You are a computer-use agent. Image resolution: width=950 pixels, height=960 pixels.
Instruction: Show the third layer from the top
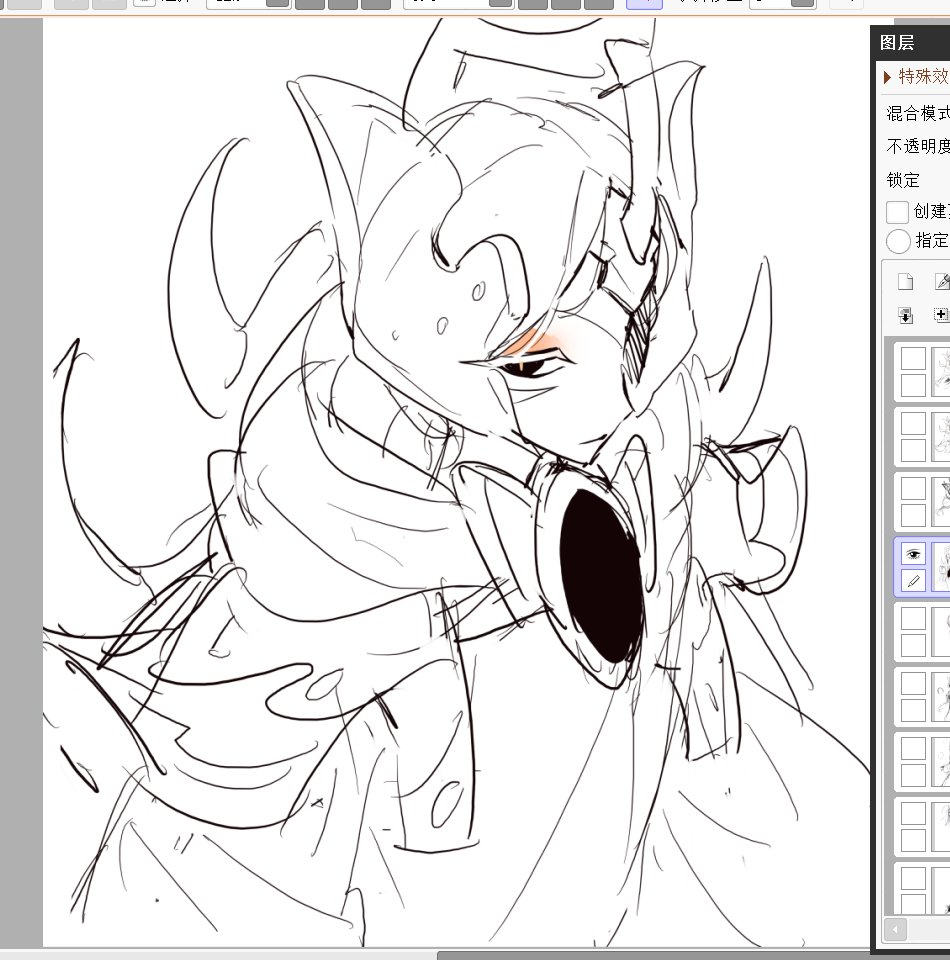[x=913, y=489]
